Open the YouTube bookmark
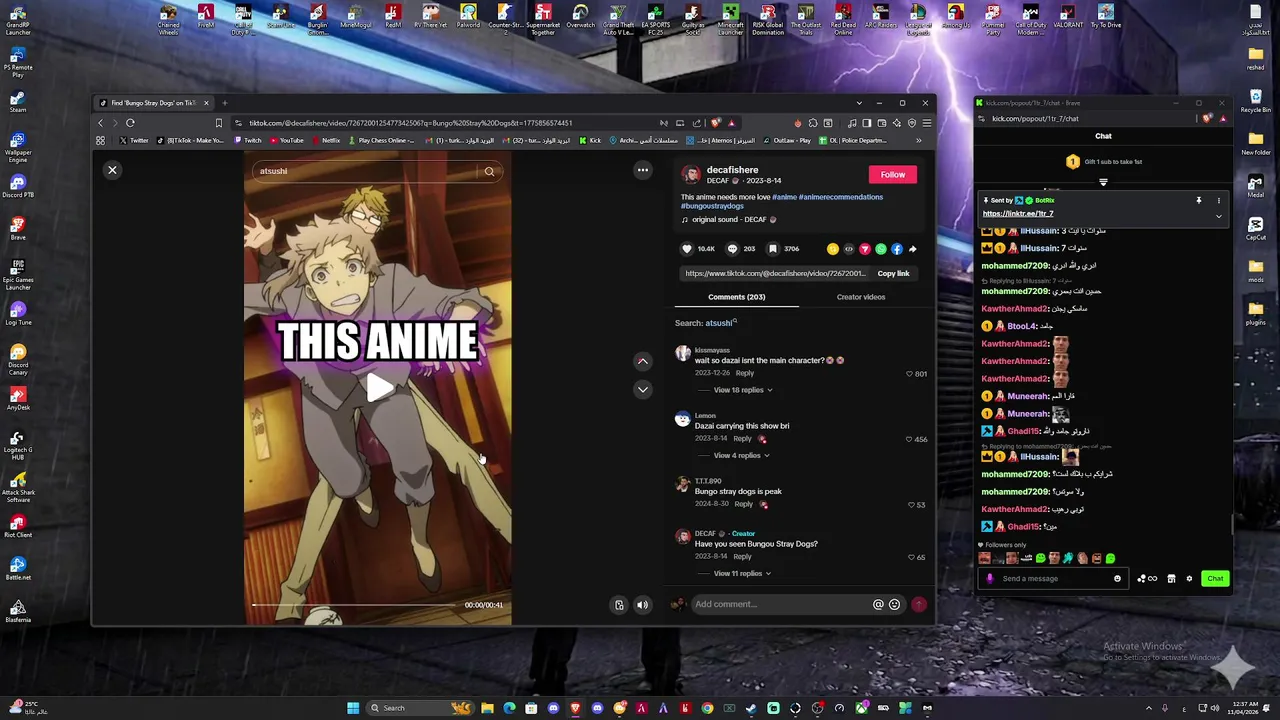Screen dimensions: 1280x720 [287, 141]
